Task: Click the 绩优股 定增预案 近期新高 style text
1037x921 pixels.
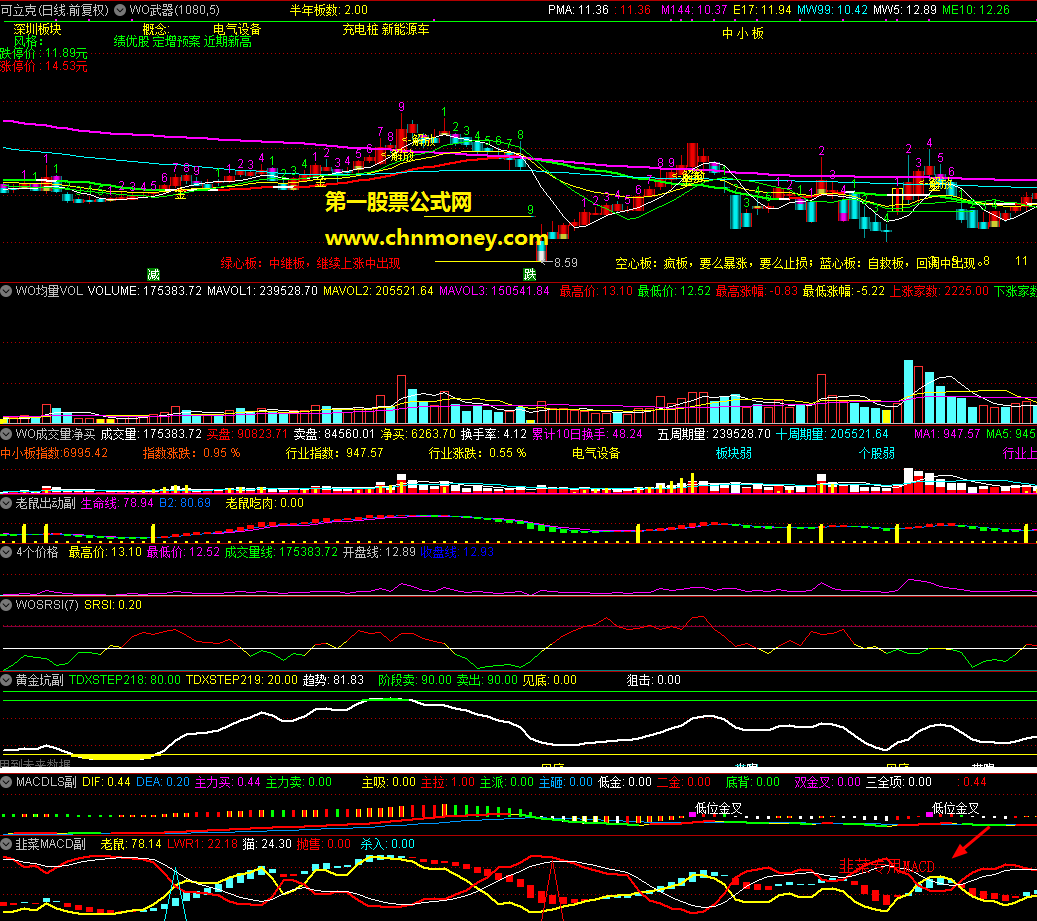Action: 183,42
